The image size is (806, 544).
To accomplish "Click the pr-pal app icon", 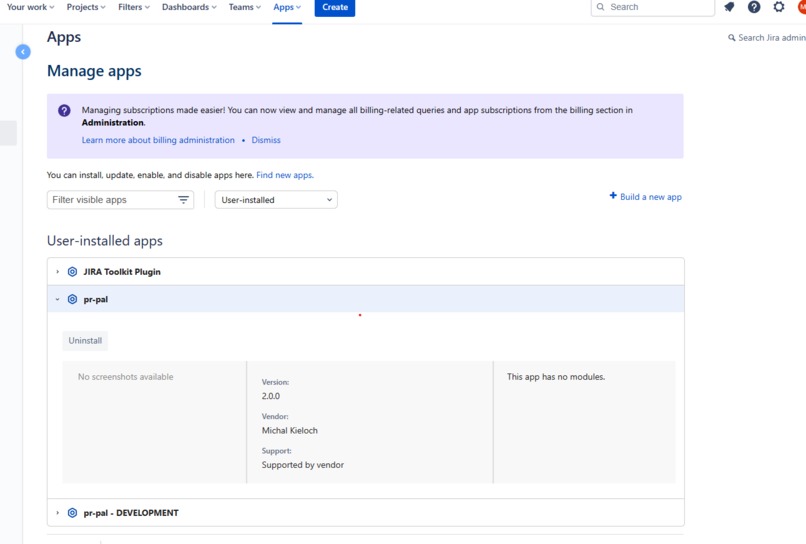I will pyautogui.click(x=72, y=299).
